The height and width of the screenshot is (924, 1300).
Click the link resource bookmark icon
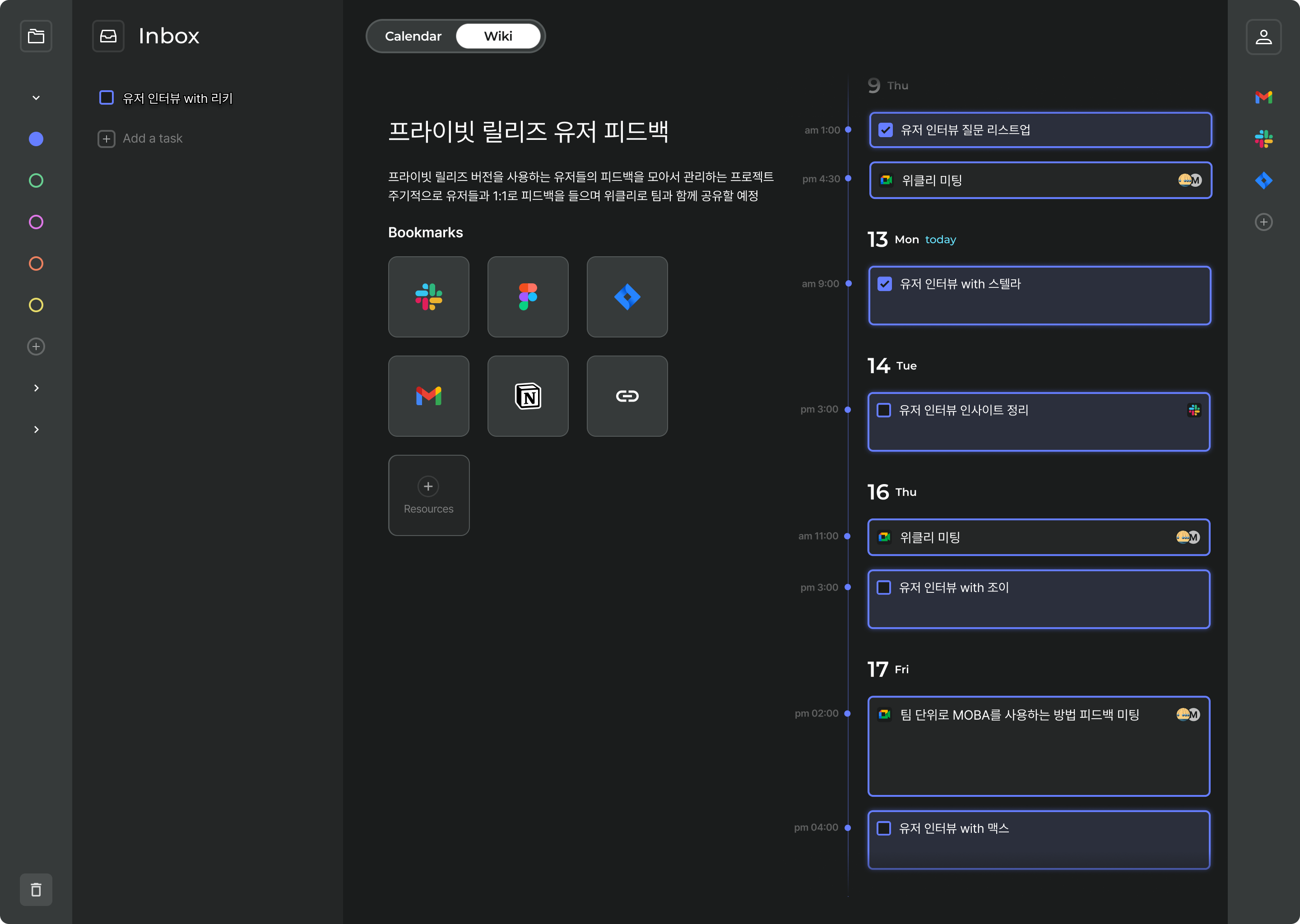627,395
